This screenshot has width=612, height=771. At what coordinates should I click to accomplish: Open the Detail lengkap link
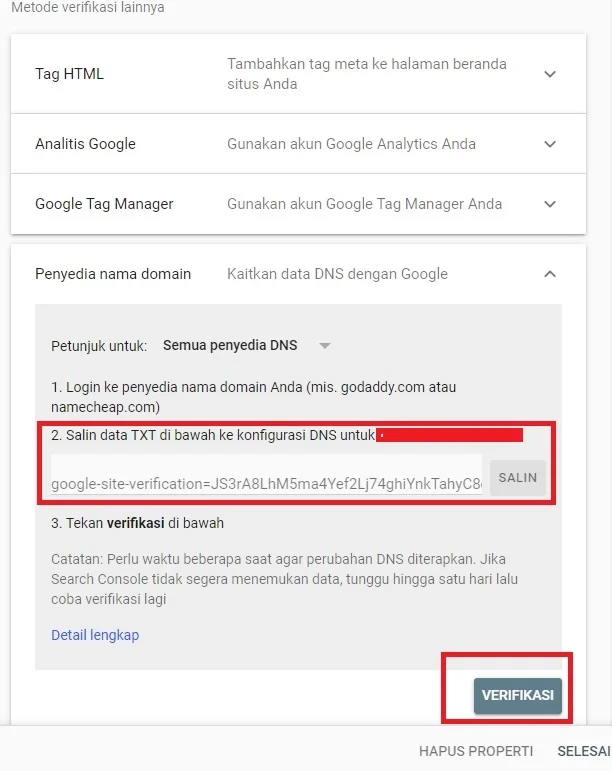(x=95, y=635)
